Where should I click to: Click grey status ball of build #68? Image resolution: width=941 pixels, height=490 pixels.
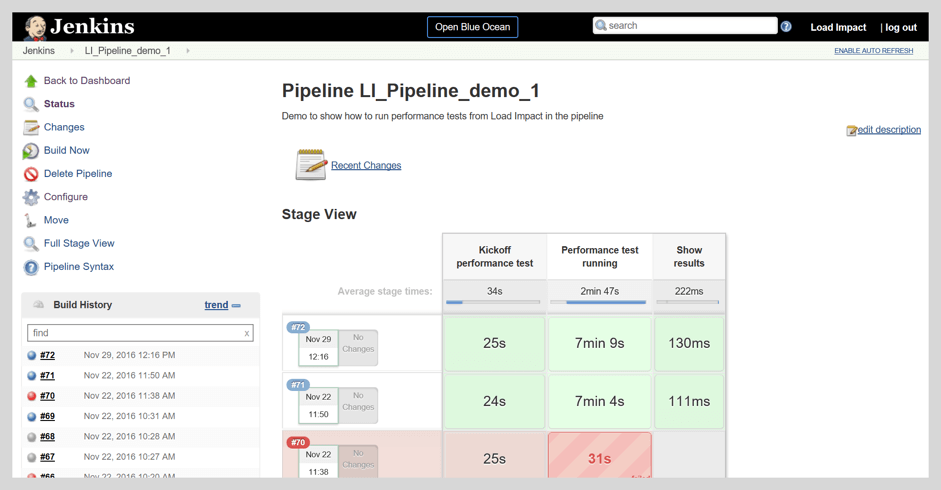[32, 437]
